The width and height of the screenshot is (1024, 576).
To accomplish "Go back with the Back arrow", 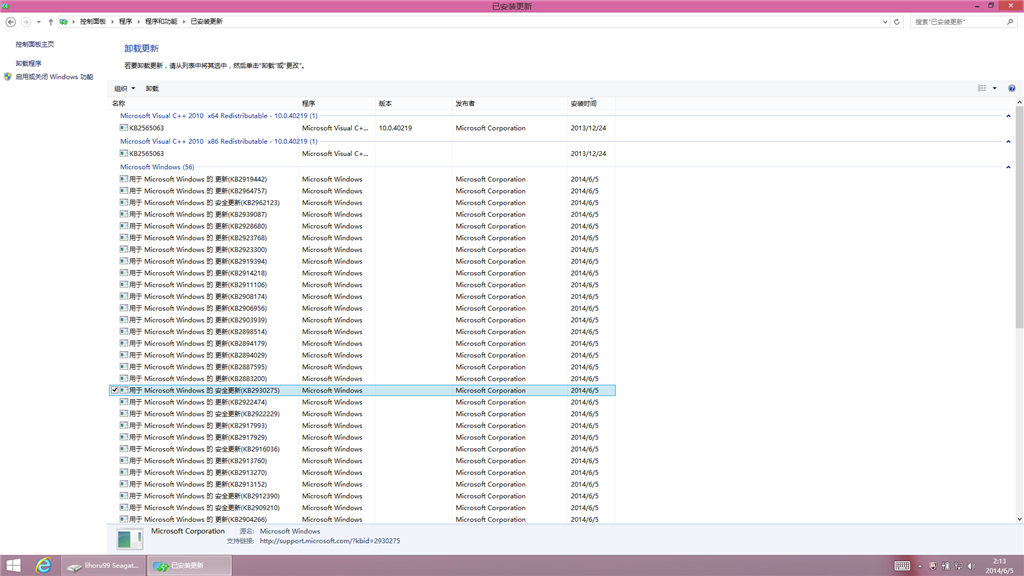I will (x=10, y=22).
